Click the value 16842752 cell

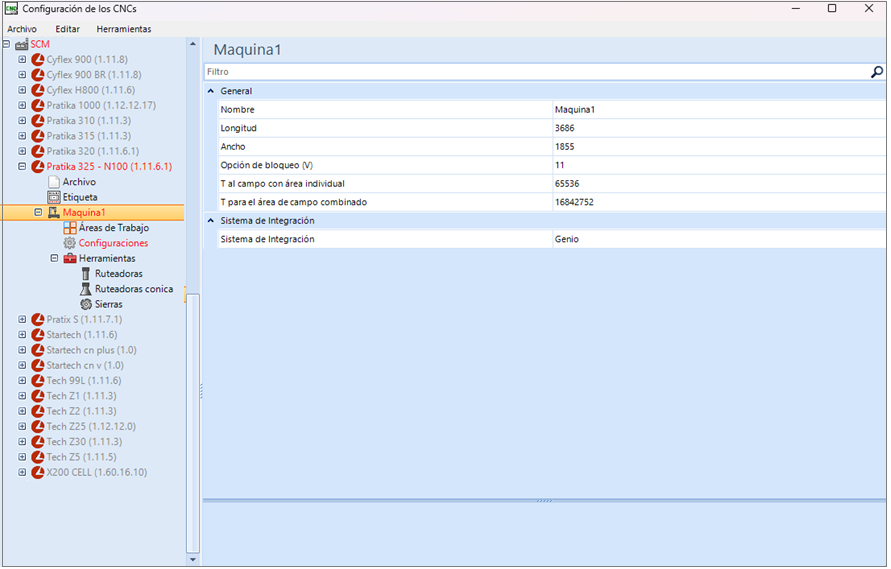click(x=719, y=202)
